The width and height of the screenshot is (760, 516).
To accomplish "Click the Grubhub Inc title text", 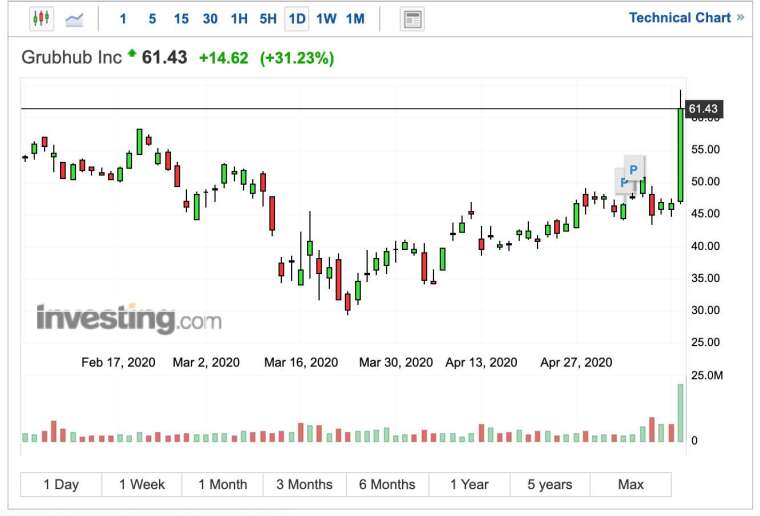I will coord(71,57).
